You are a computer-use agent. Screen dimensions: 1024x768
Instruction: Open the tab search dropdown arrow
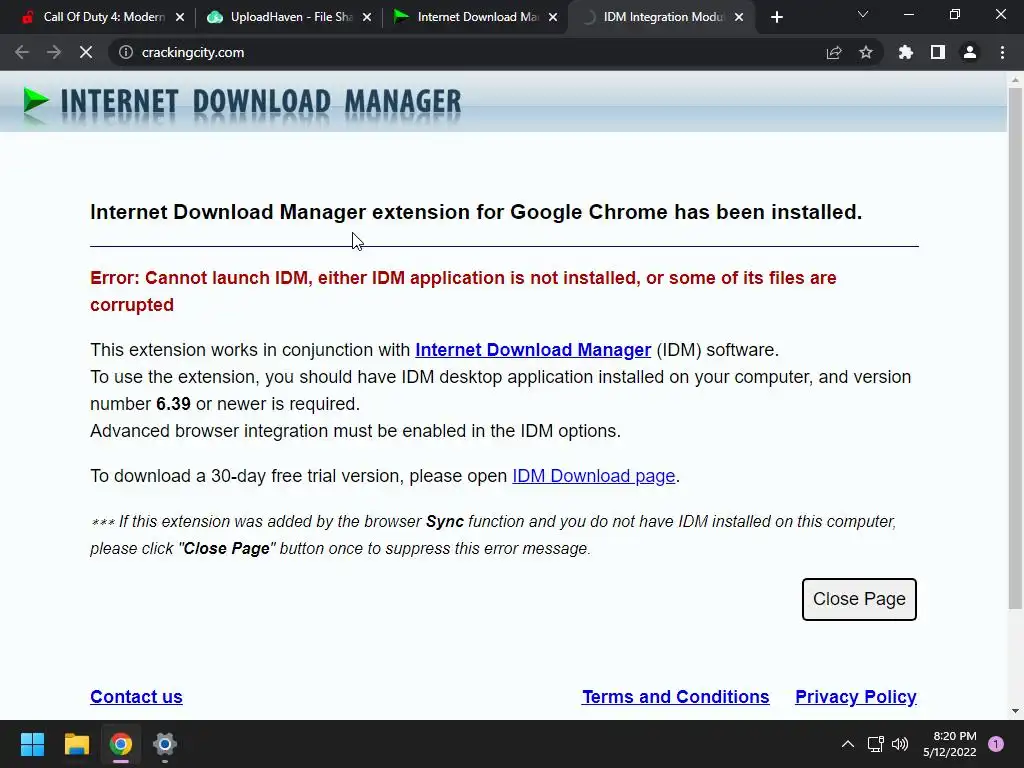click(863, 14)
